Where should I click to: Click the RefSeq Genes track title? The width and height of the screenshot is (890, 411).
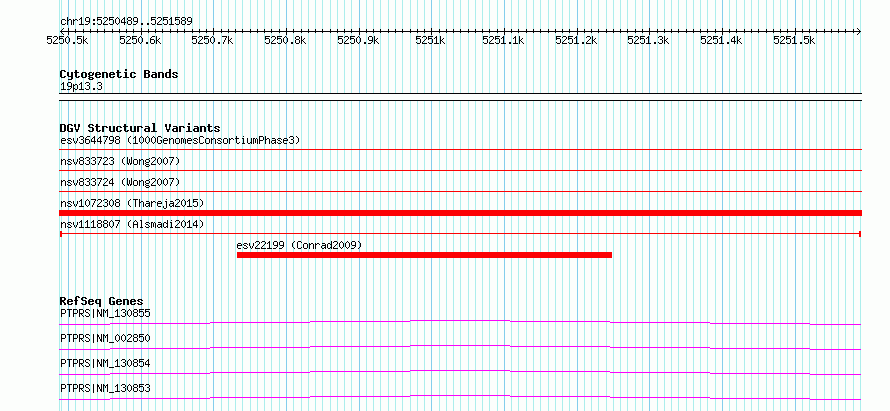[x=101, y=301]
